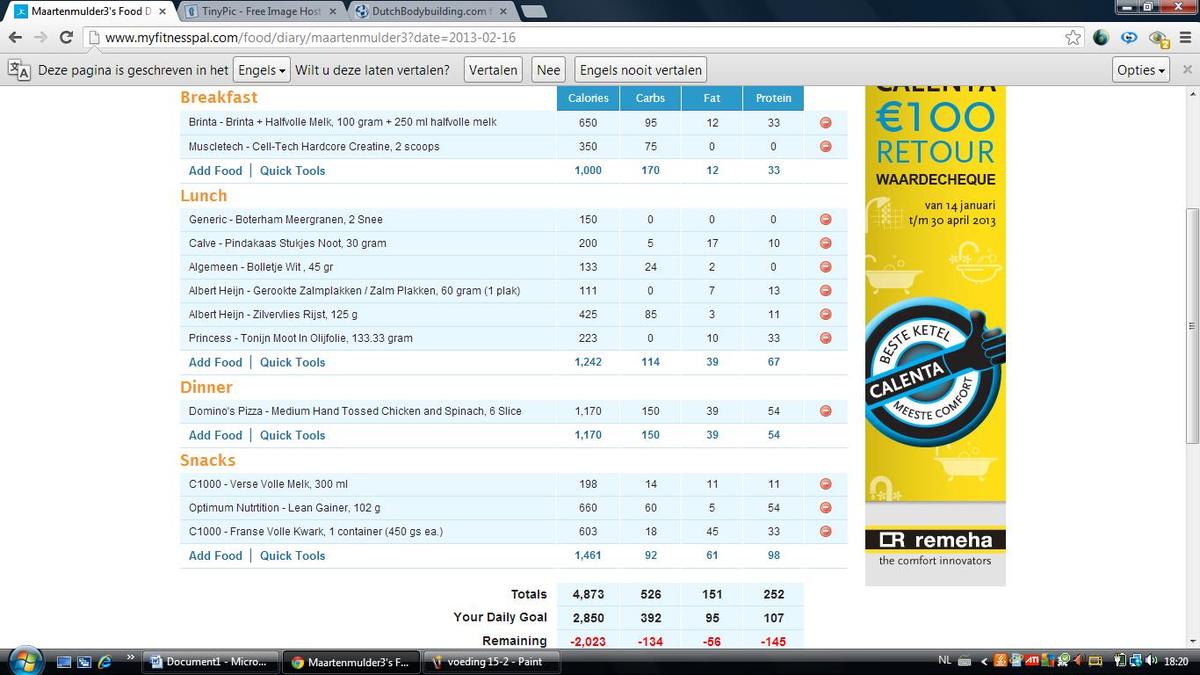The height and width of the screenshot is (675, 1200).
Task: Open the voeding 15-2 Paint taskbar window
Action: pyautogui.click(x=490, y=662)
